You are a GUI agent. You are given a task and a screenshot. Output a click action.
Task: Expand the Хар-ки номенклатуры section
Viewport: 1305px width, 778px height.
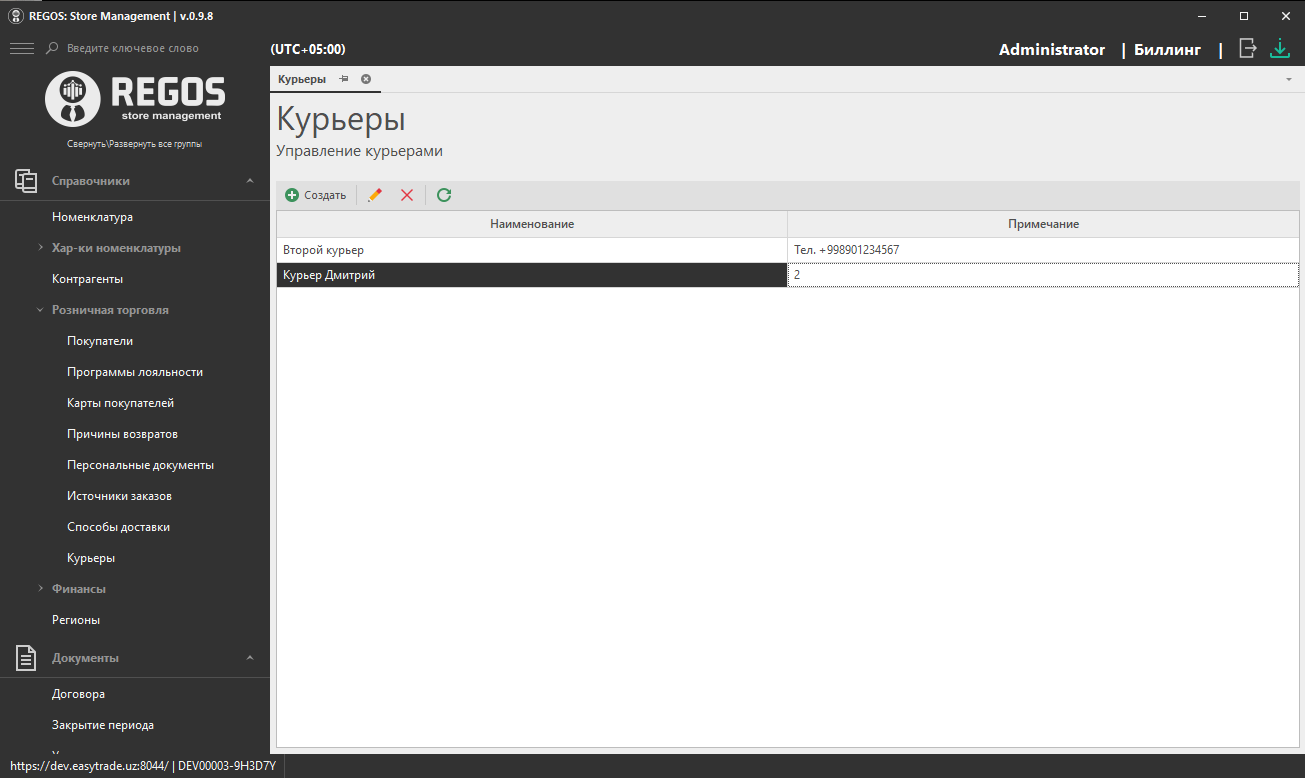coord(40,248)
